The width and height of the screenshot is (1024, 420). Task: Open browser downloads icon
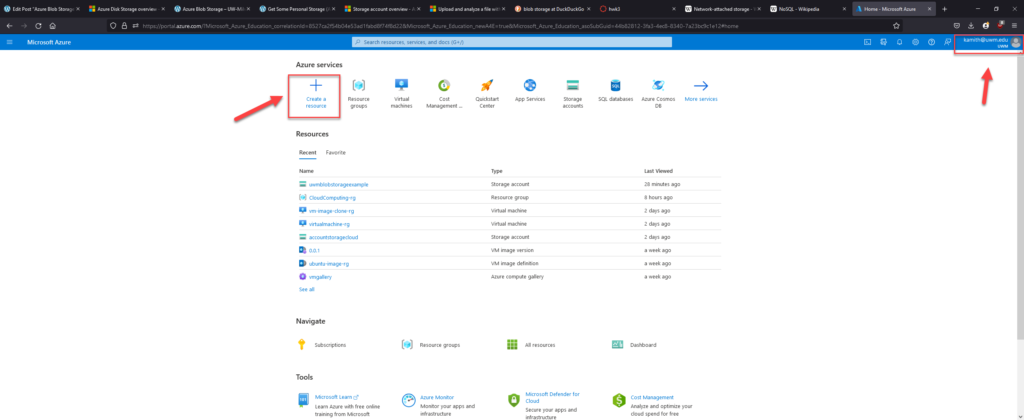(x=971, y=25)
